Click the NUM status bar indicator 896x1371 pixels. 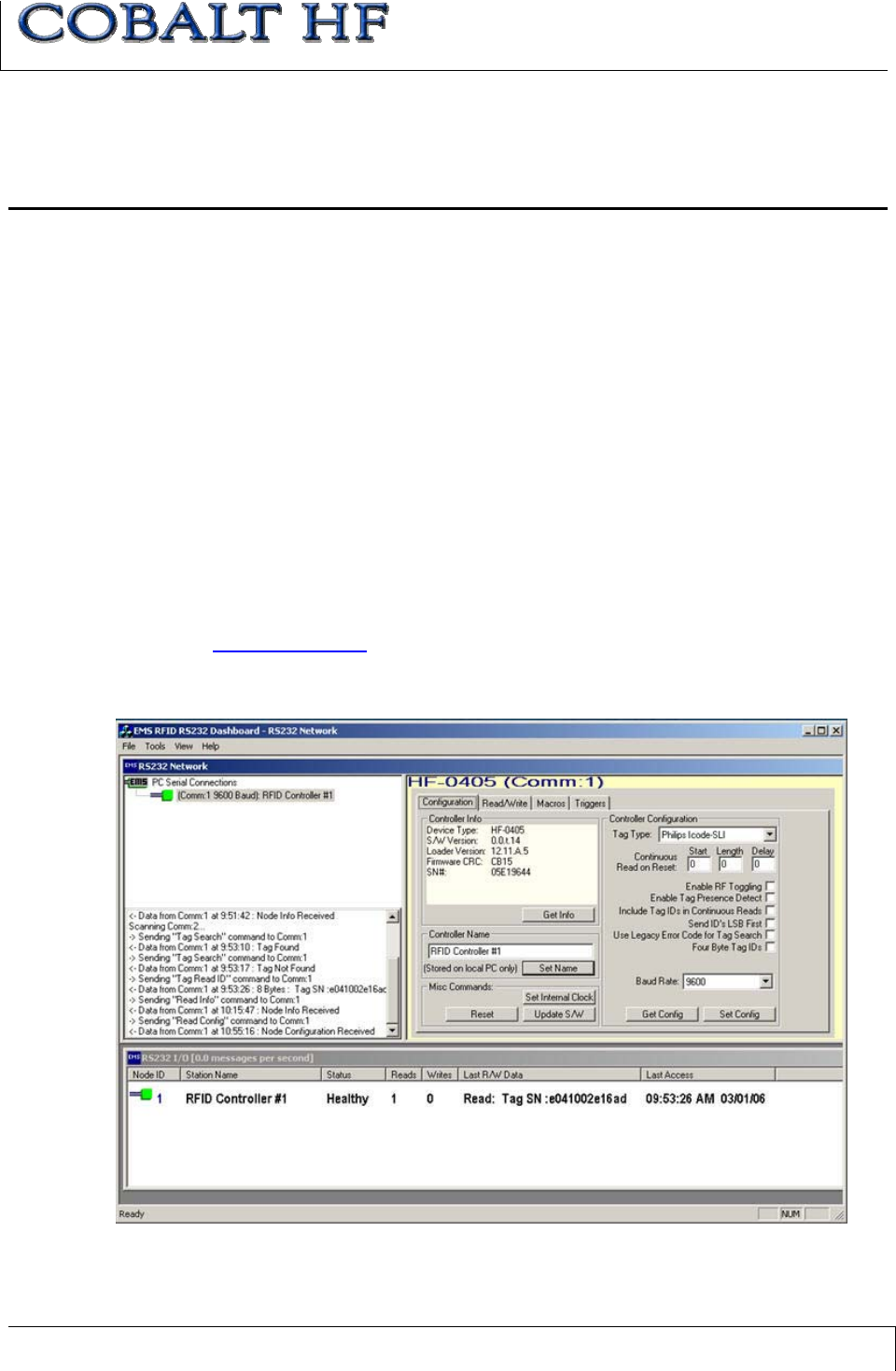tap(791, 1214)
